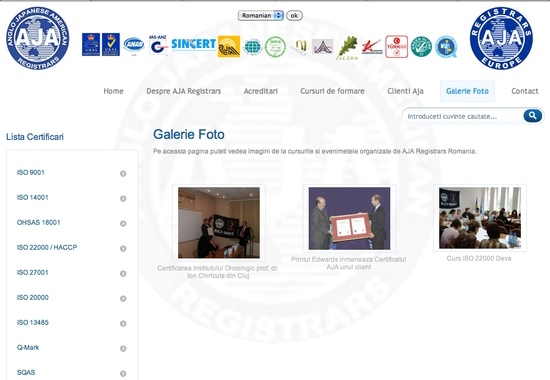Click the green circular seal logo
The height and width of the screenshot is (380, 550).
pos(275,47)
